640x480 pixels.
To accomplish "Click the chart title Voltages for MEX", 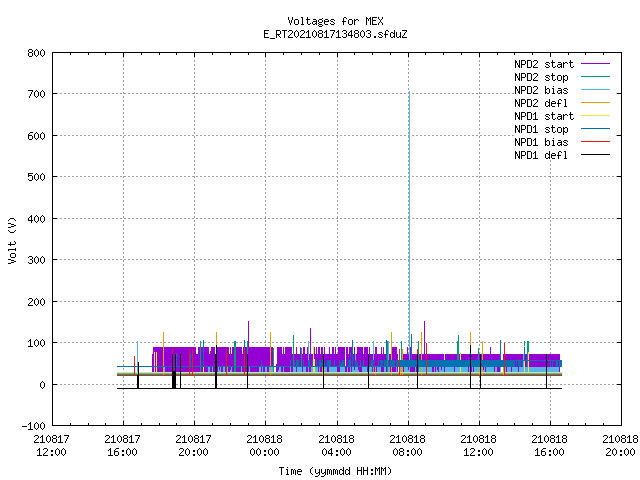I will click(335, 21).
